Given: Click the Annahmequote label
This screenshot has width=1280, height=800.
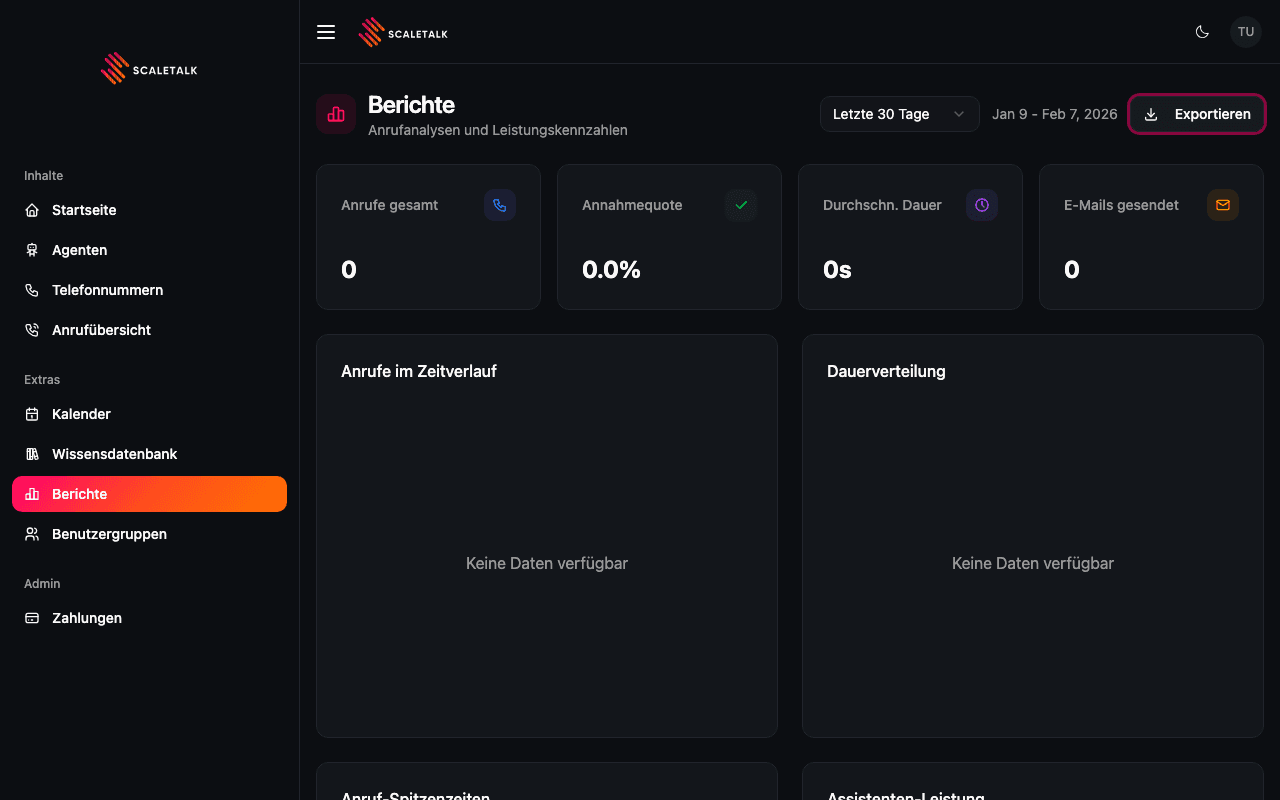Looking at the screenshot, I should (x=632, y=205).
